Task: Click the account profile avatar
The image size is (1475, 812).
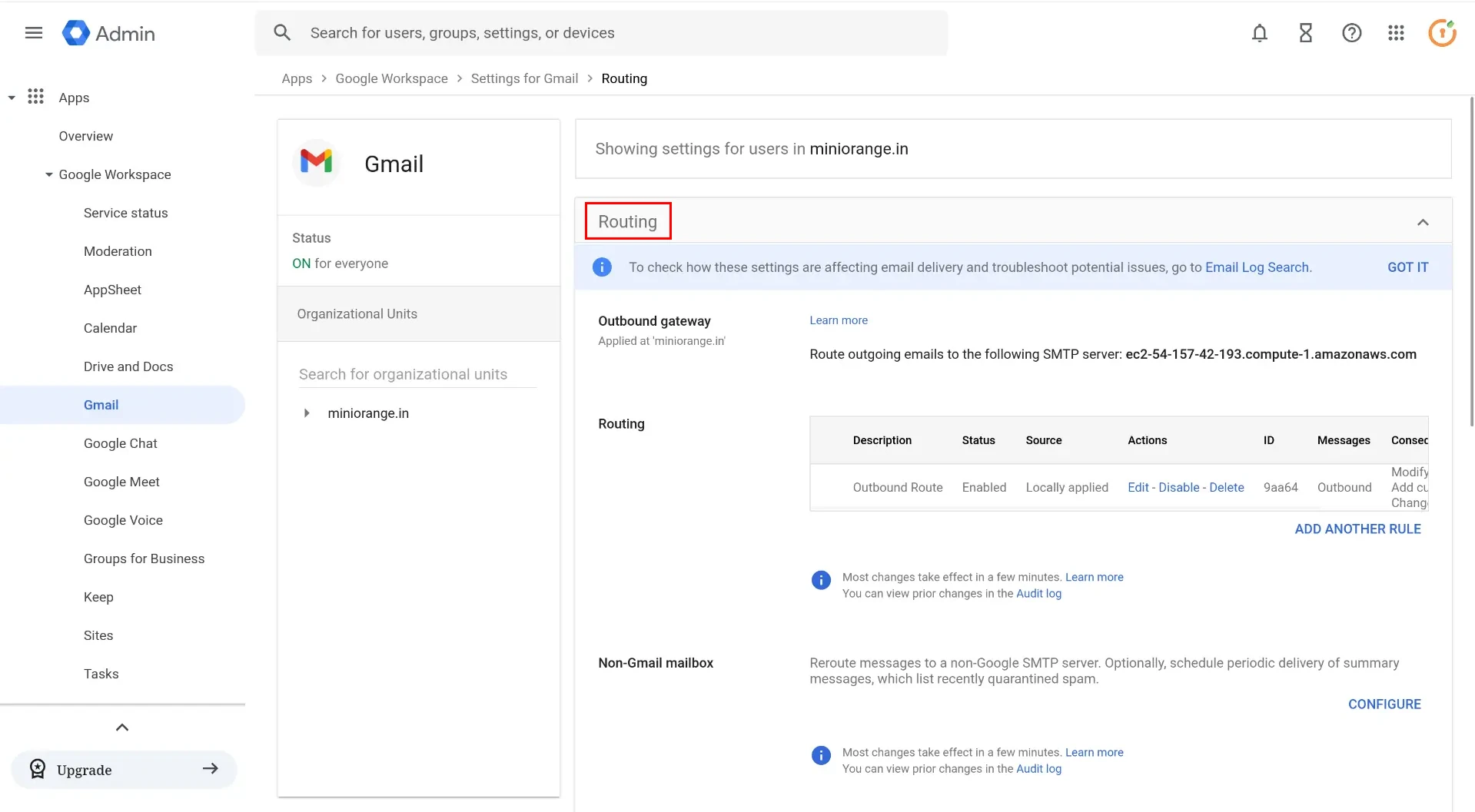Action: click(x=1443, y=33)
